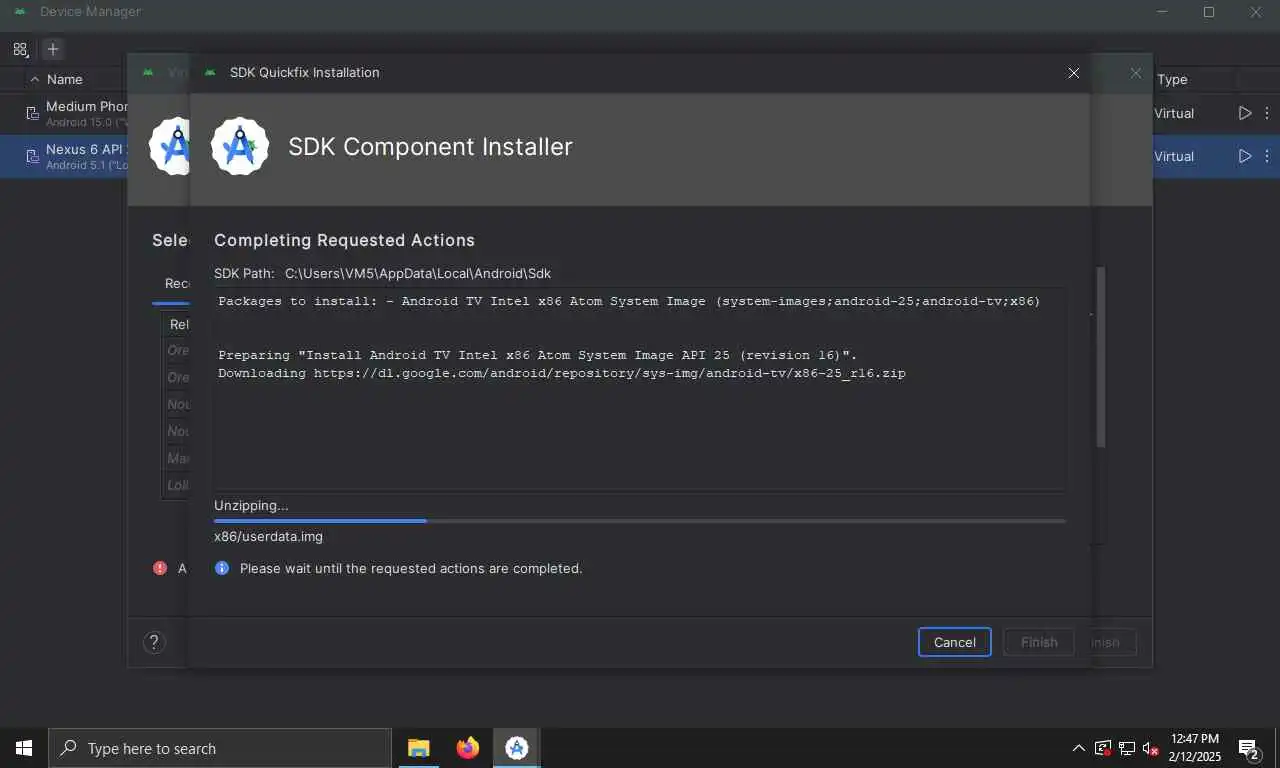This screenshot has width=1280, height=768.
Task: Click the Nexus 6 device icon
Action: click(32, 156)
